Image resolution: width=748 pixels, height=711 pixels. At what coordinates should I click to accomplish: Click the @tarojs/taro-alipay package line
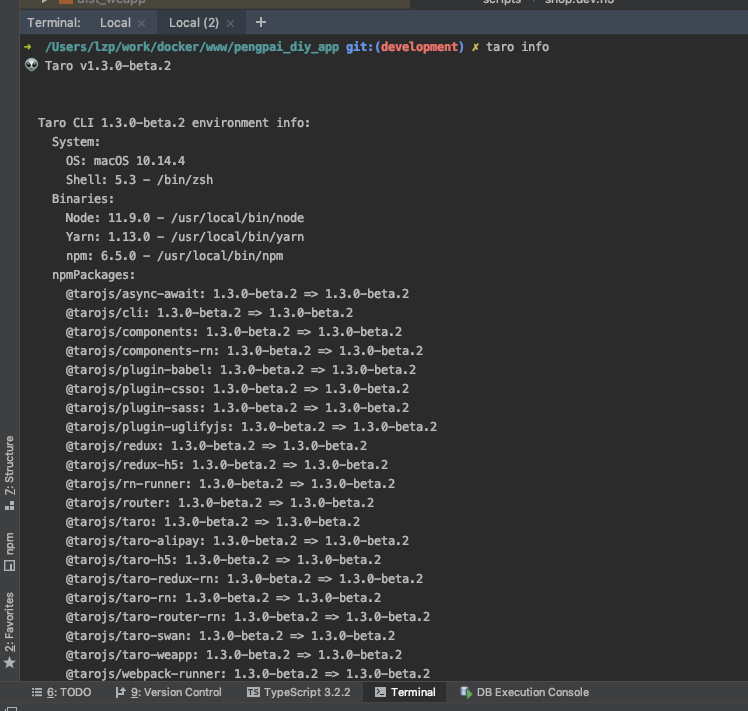point(237,541)
